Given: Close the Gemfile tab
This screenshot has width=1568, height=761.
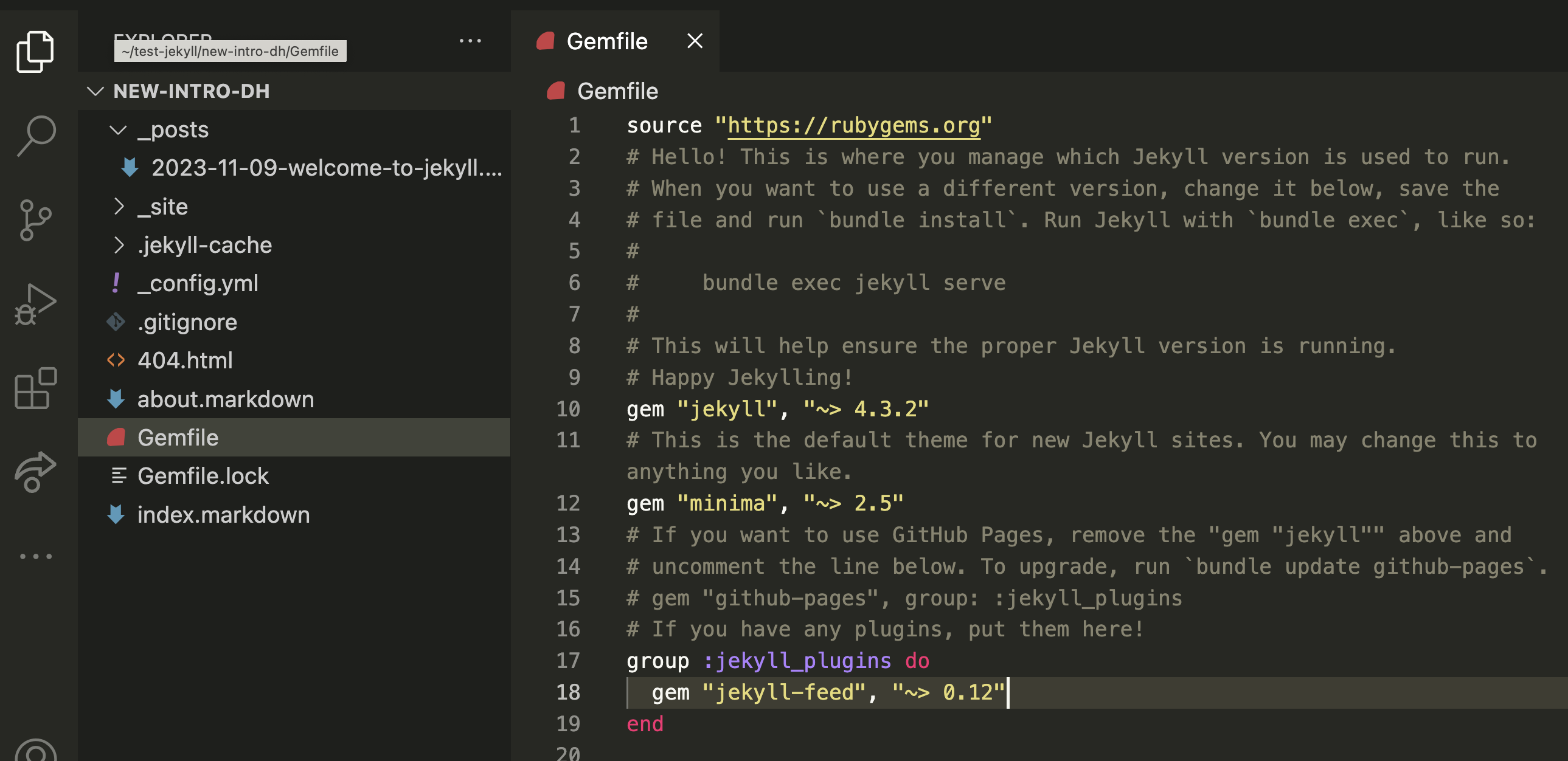Looking at the screenshot, I should pyautogui.click(x=695, y=41).
